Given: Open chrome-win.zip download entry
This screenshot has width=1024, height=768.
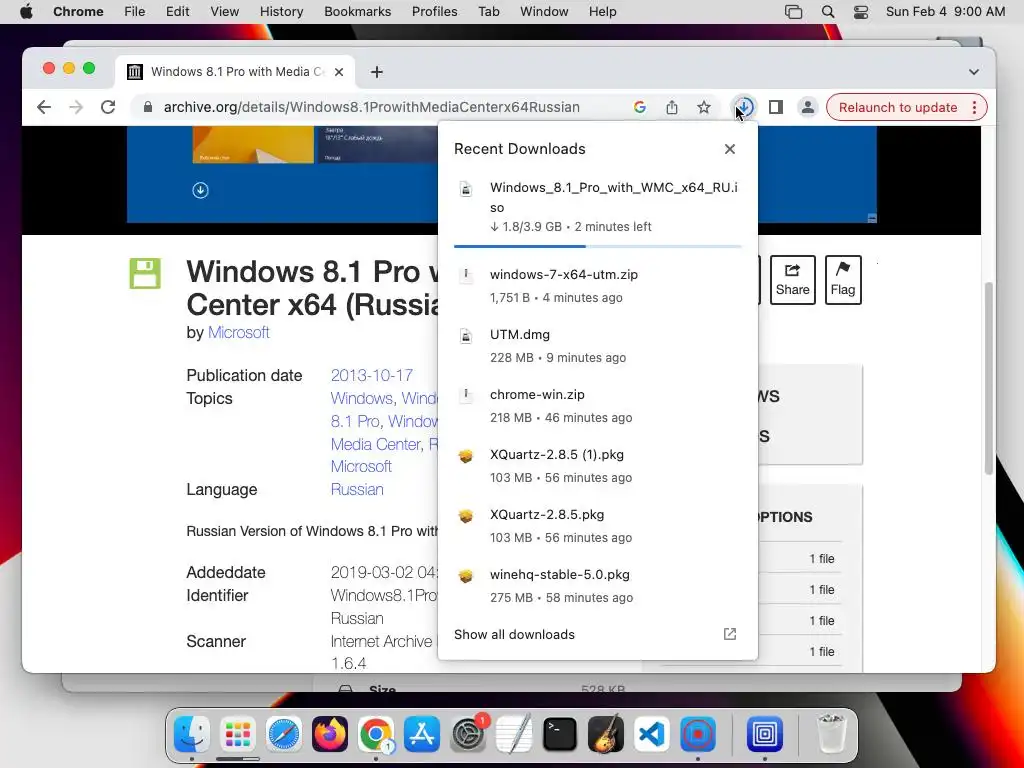Looking at the screenshot, I should coord(598,406).
